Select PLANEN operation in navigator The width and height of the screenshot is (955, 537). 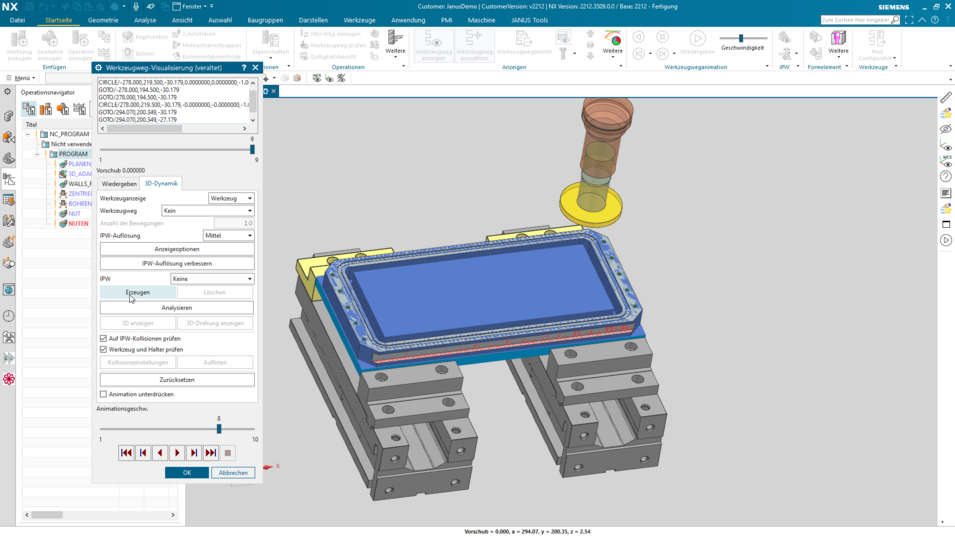click(x=79, y=164)
